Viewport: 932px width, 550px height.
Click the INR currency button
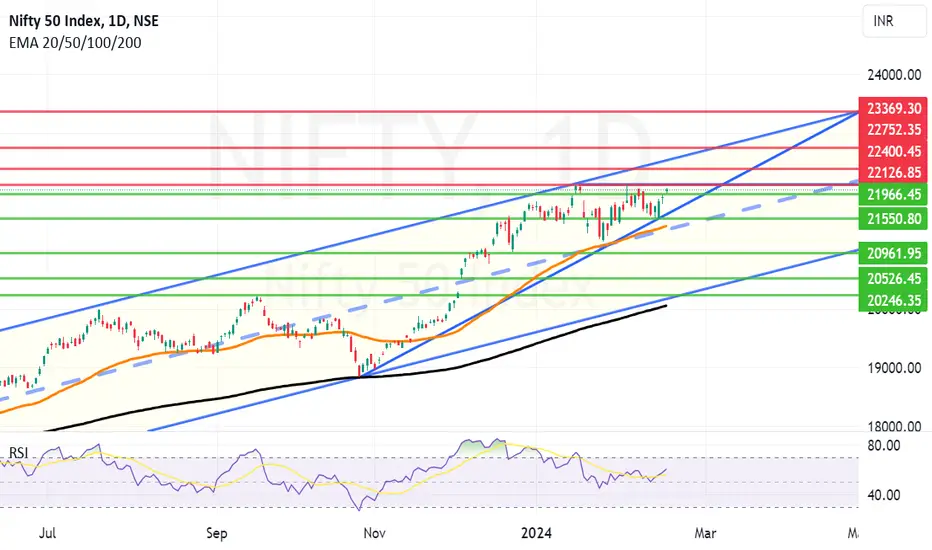894,21
